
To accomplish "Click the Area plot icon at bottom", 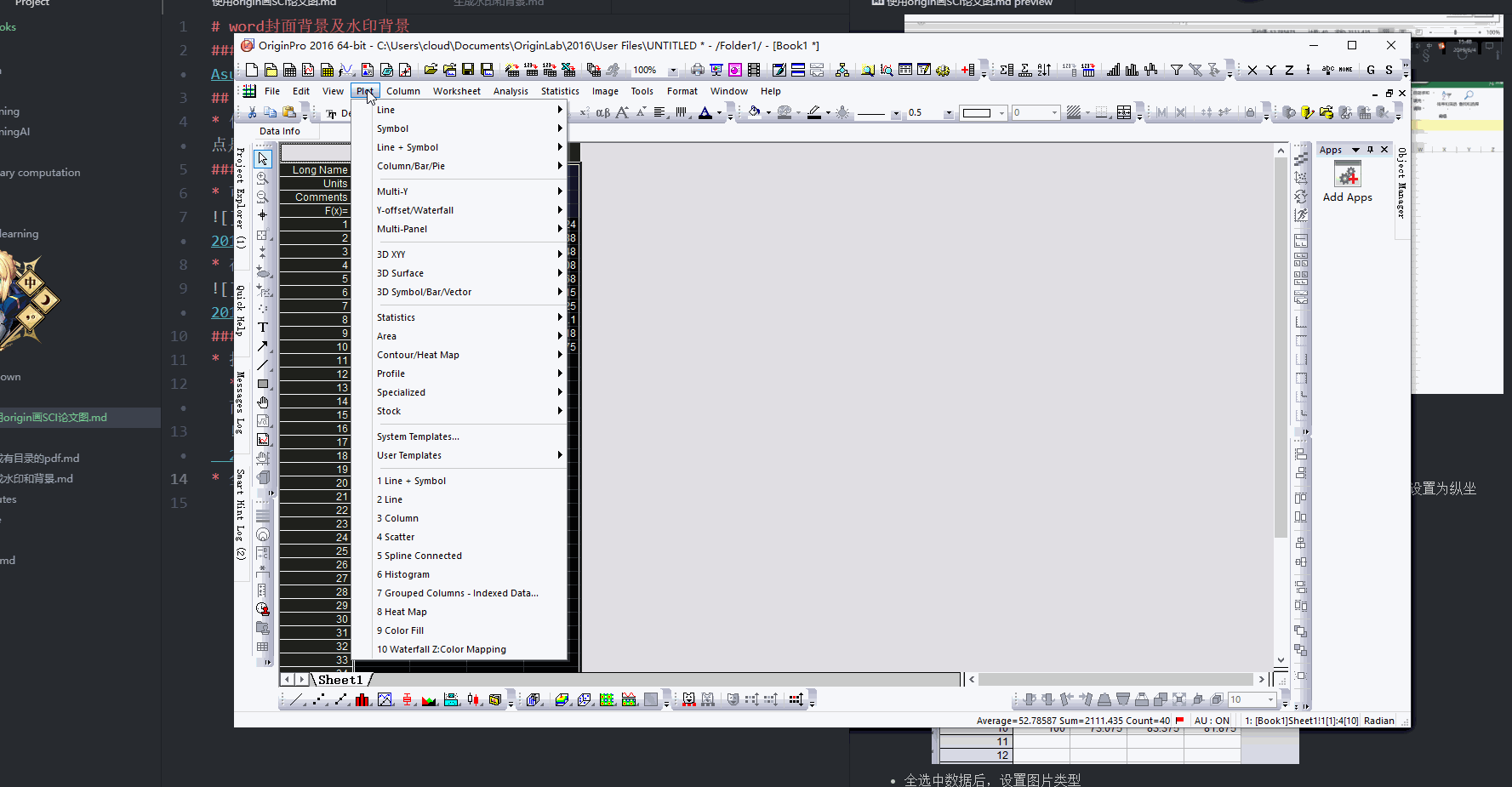I will coord(429,699).
